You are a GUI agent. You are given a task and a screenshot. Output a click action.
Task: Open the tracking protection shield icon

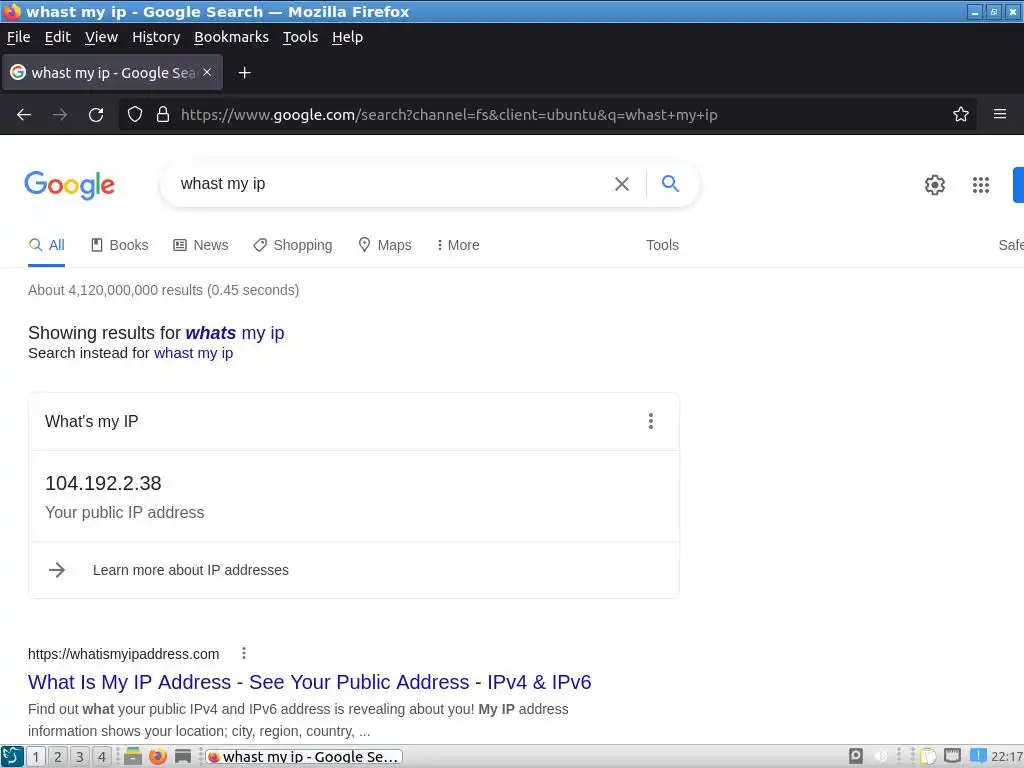[x=135, y=115]
